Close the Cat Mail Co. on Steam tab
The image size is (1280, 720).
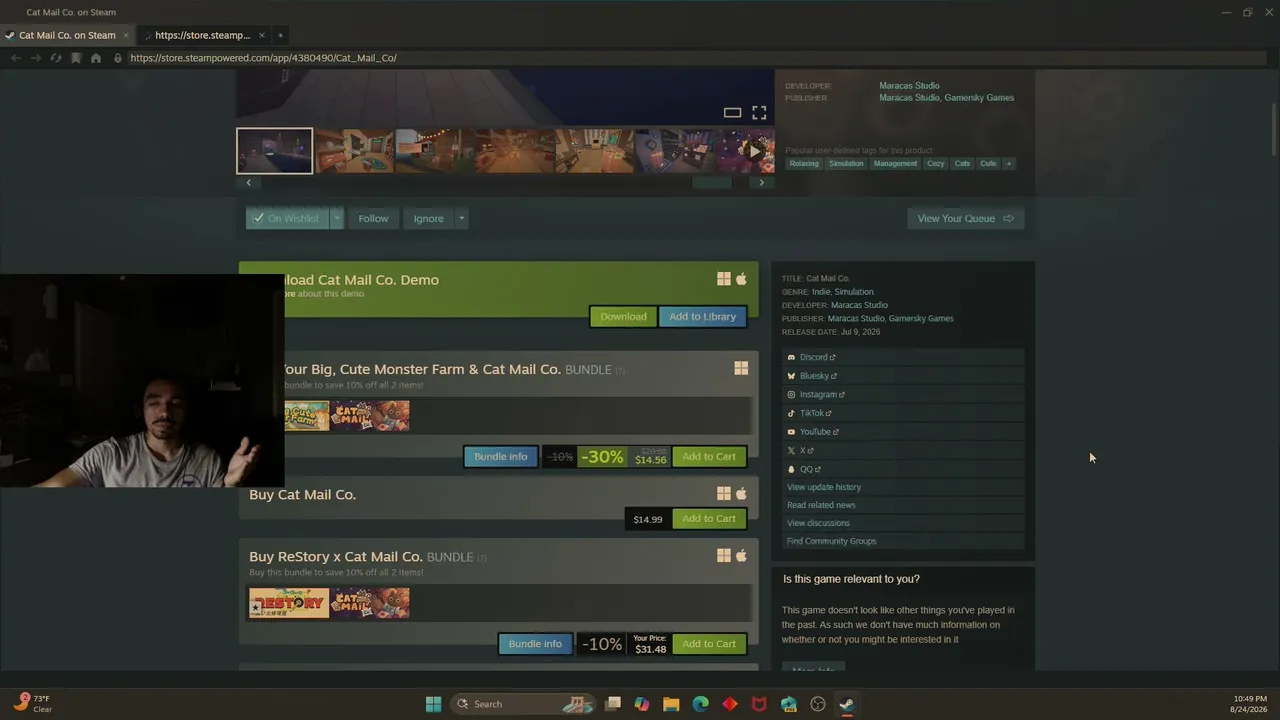[126, 35]
